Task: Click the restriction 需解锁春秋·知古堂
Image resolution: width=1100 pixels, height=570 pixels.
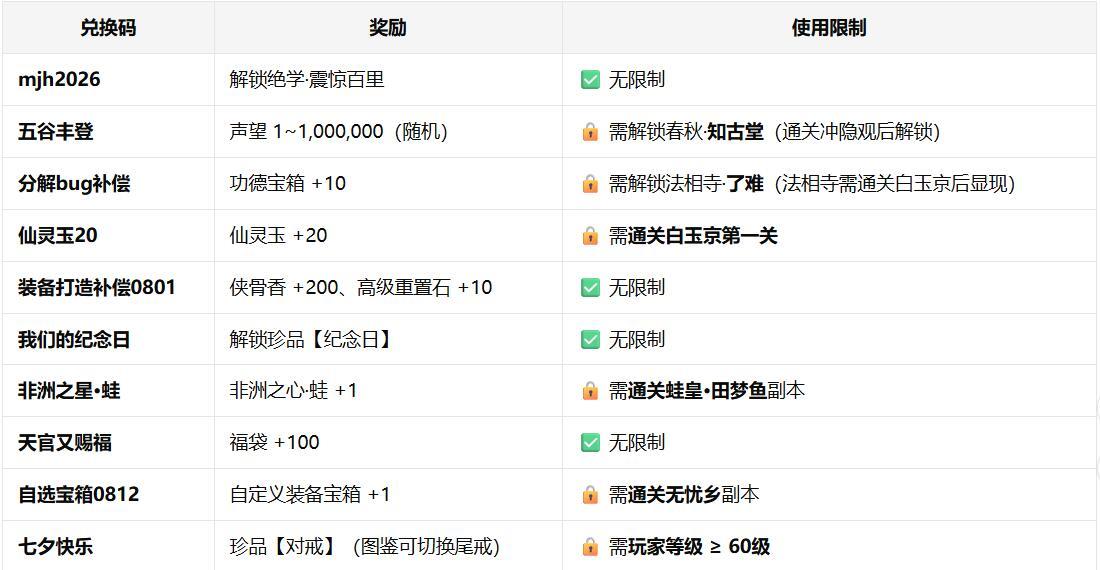Action: pyautogui.click(x=685, y=131)
